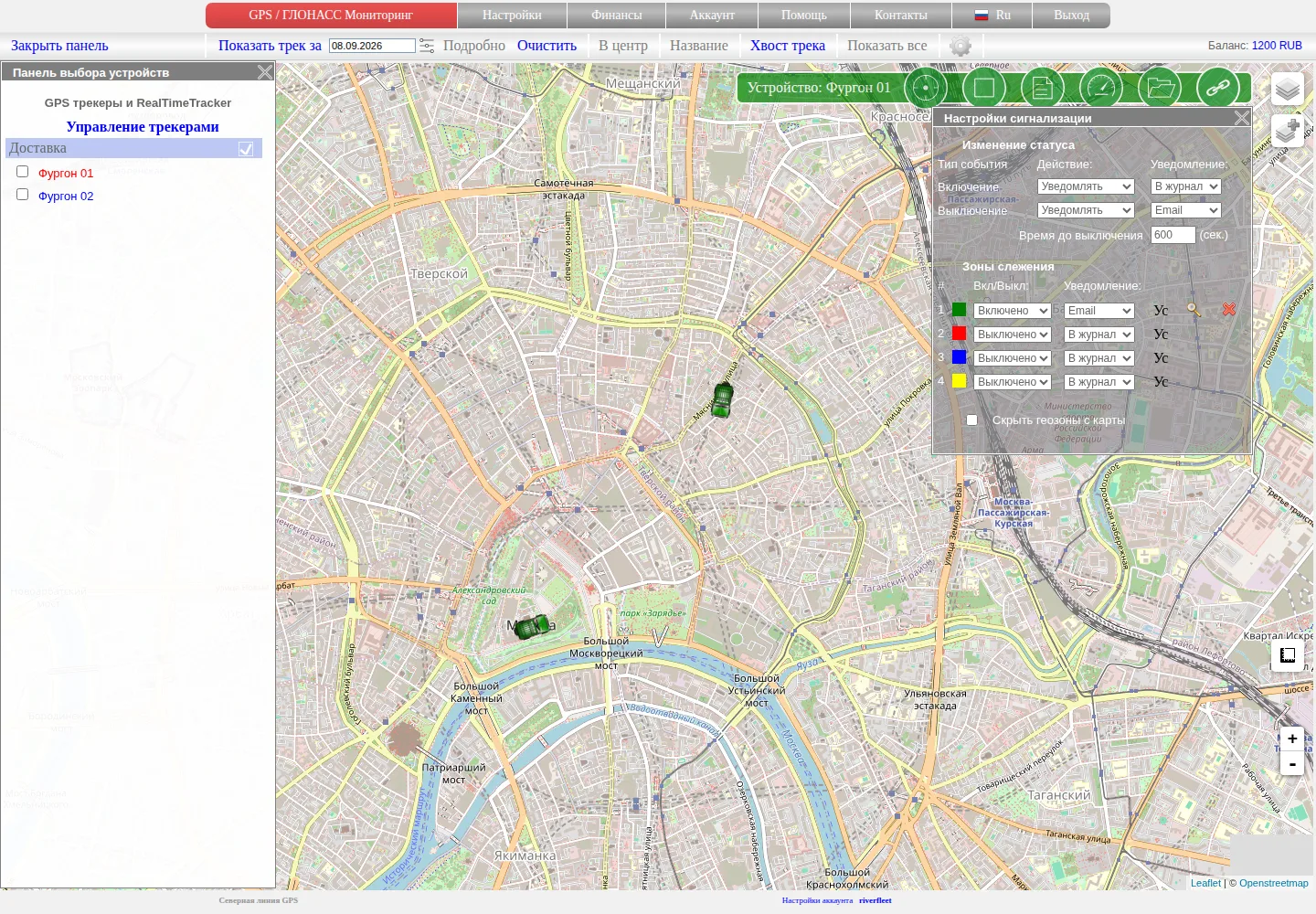Click Выход to log out
The width and height of the screenshot is (1316, 914).
coord(1071,16)
